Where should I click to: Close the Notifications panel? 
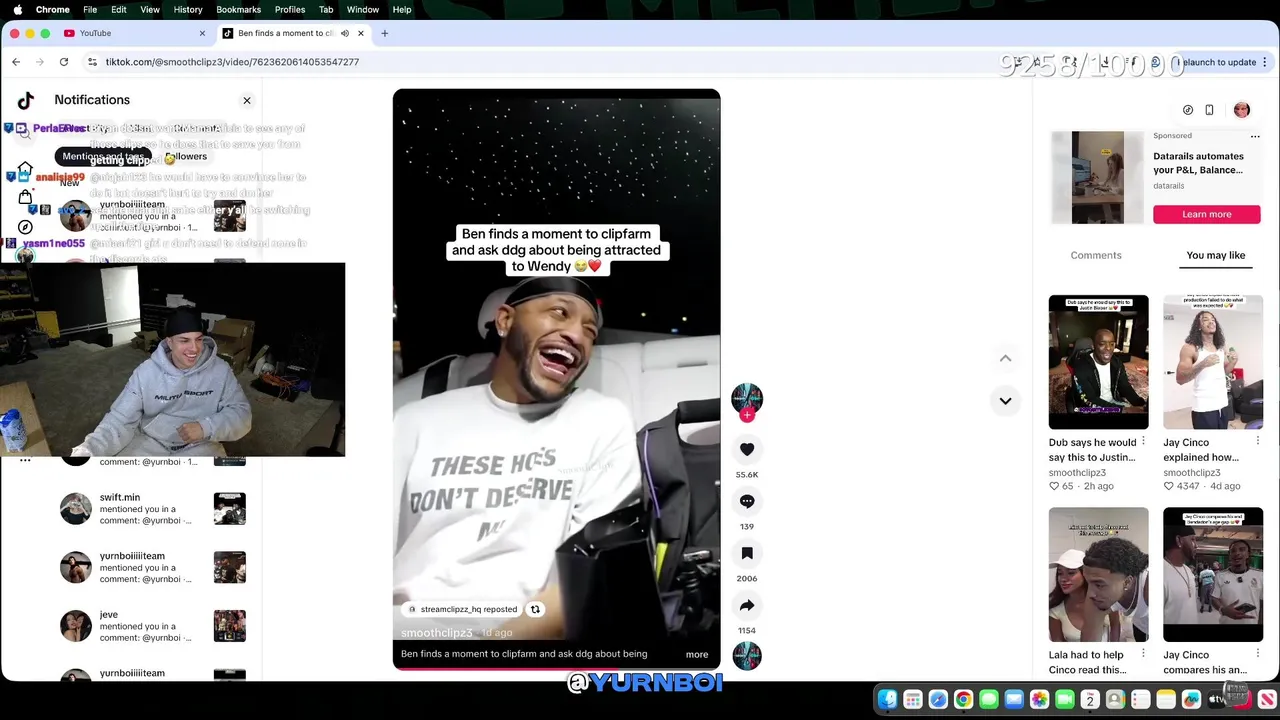pos(247,100)
